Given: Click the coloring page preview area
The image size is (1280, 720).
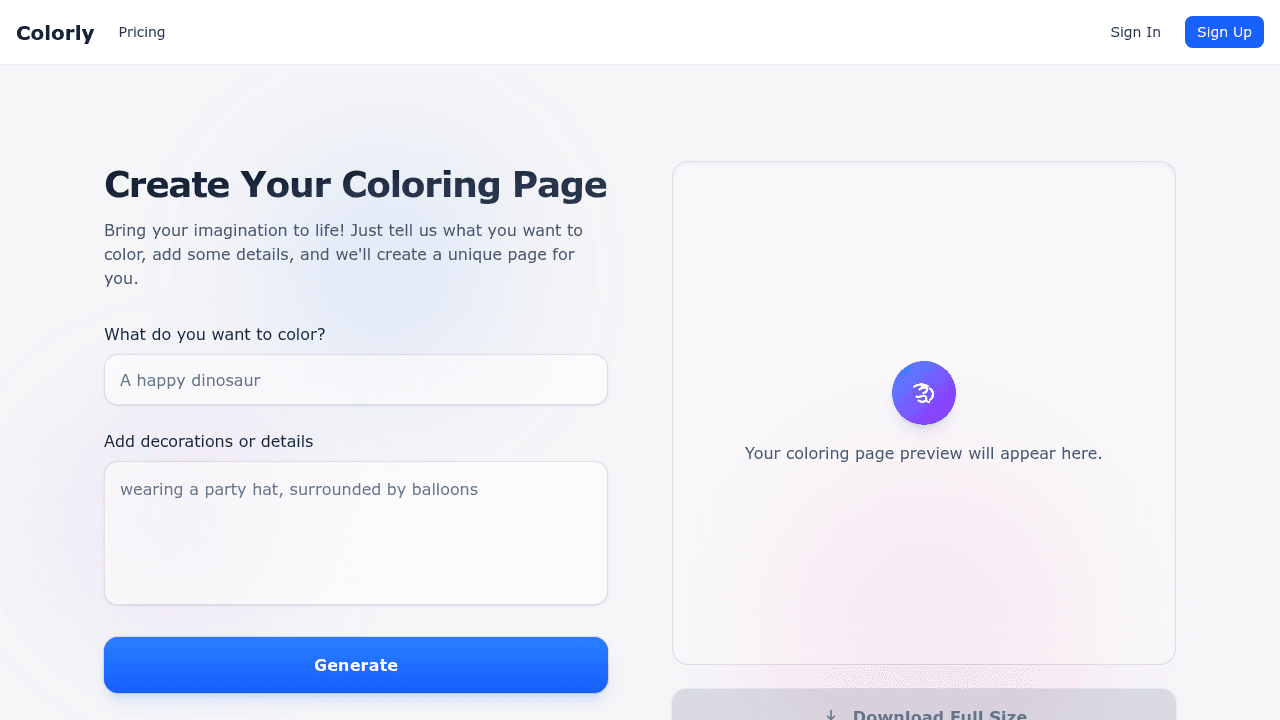Looking at the screenshot, I should [923, 413].
